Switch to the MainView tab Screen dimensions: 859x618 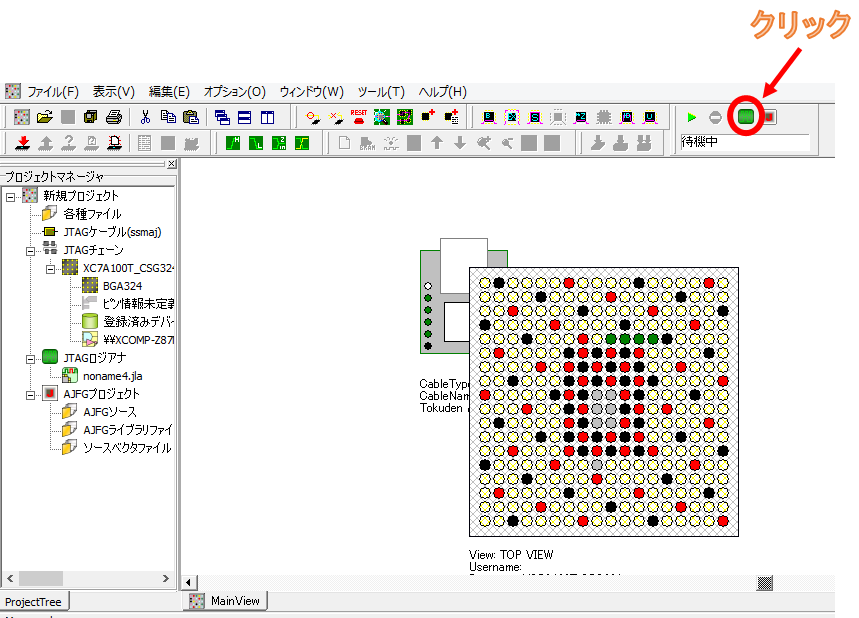226,601
